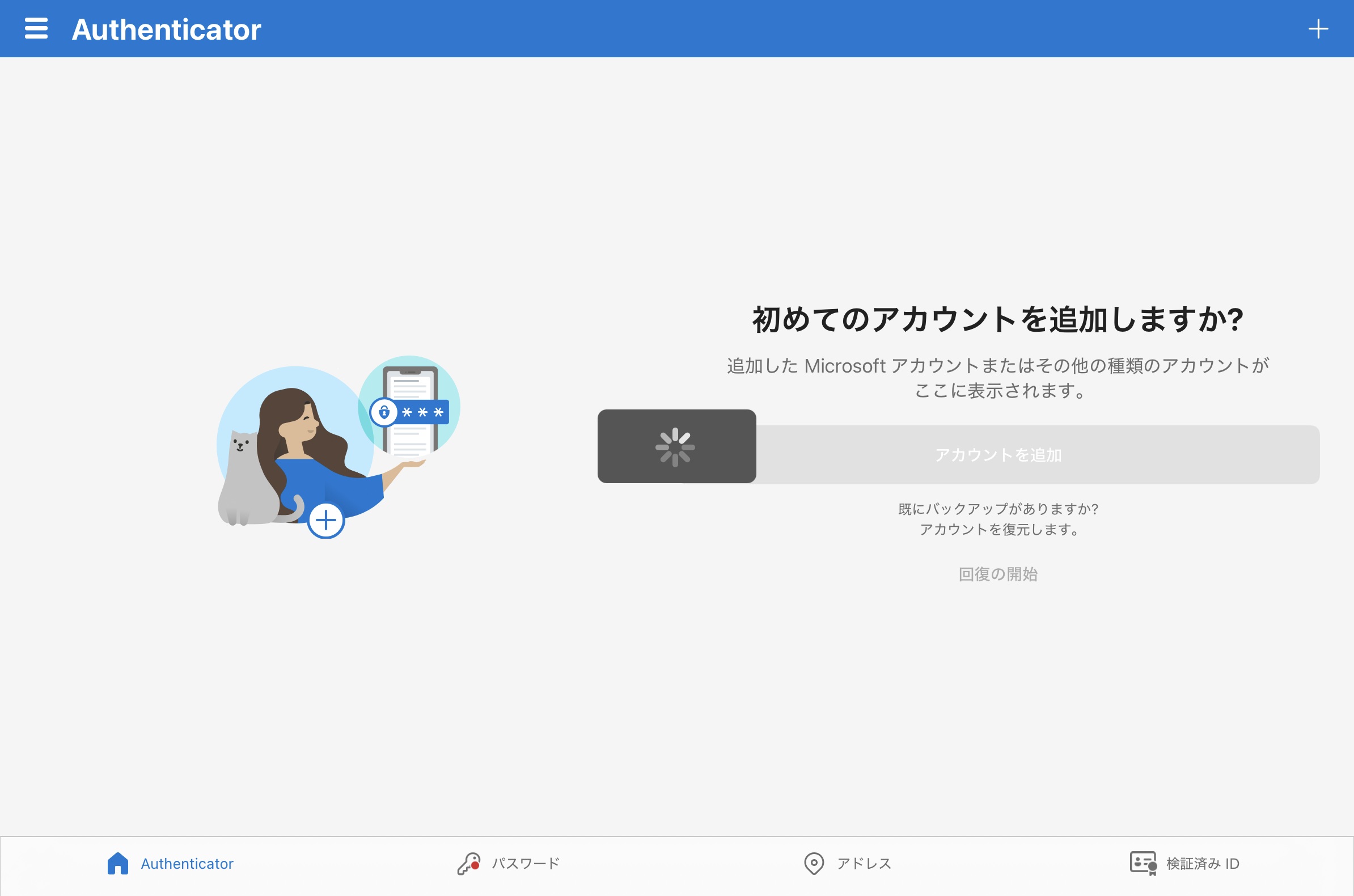This screenshot has height=896, width=1354.
Task: Click the Authenticator title in header
Action: point(166,29)
